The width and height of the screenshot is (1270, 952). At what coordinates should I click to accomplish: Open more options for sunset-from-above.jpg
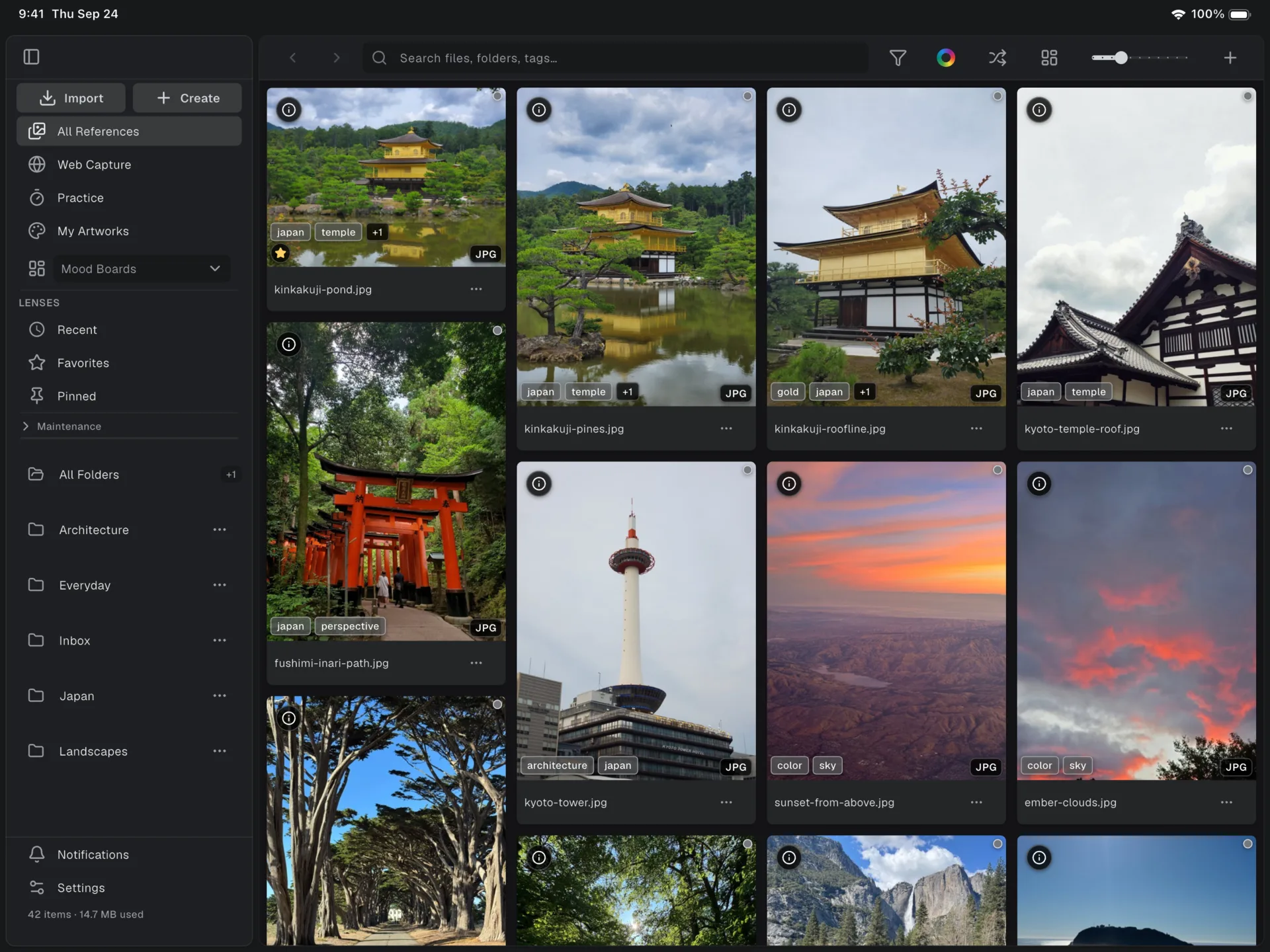pos(976,802)
